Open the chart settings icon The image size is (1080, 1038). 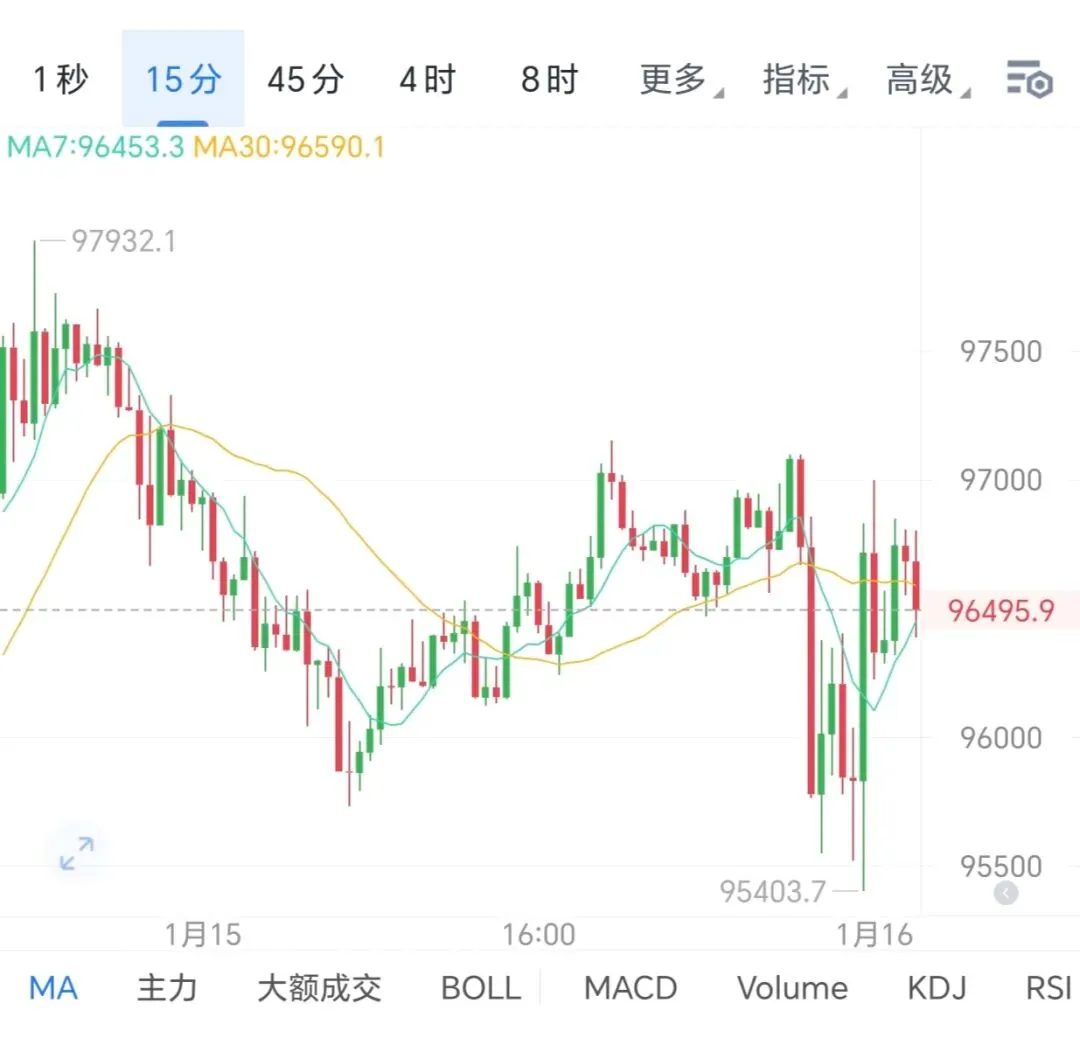(x=1029, y=78)
